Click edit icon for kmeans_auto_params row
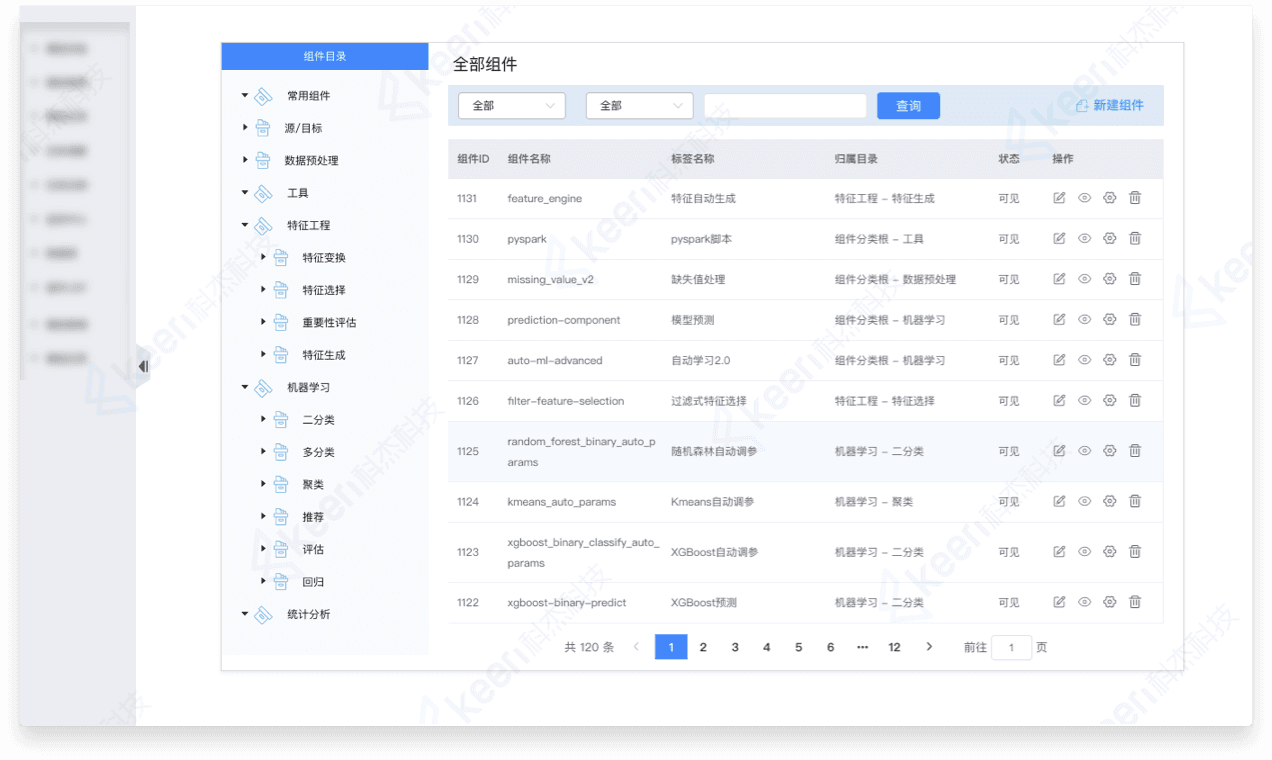1272x760 pixels. (1059, 501)
